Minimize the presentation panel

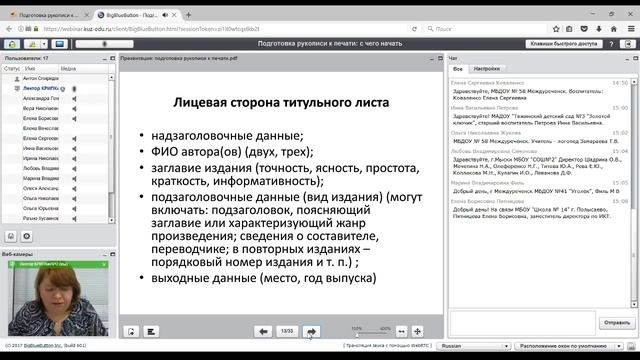tap(432, 59)
